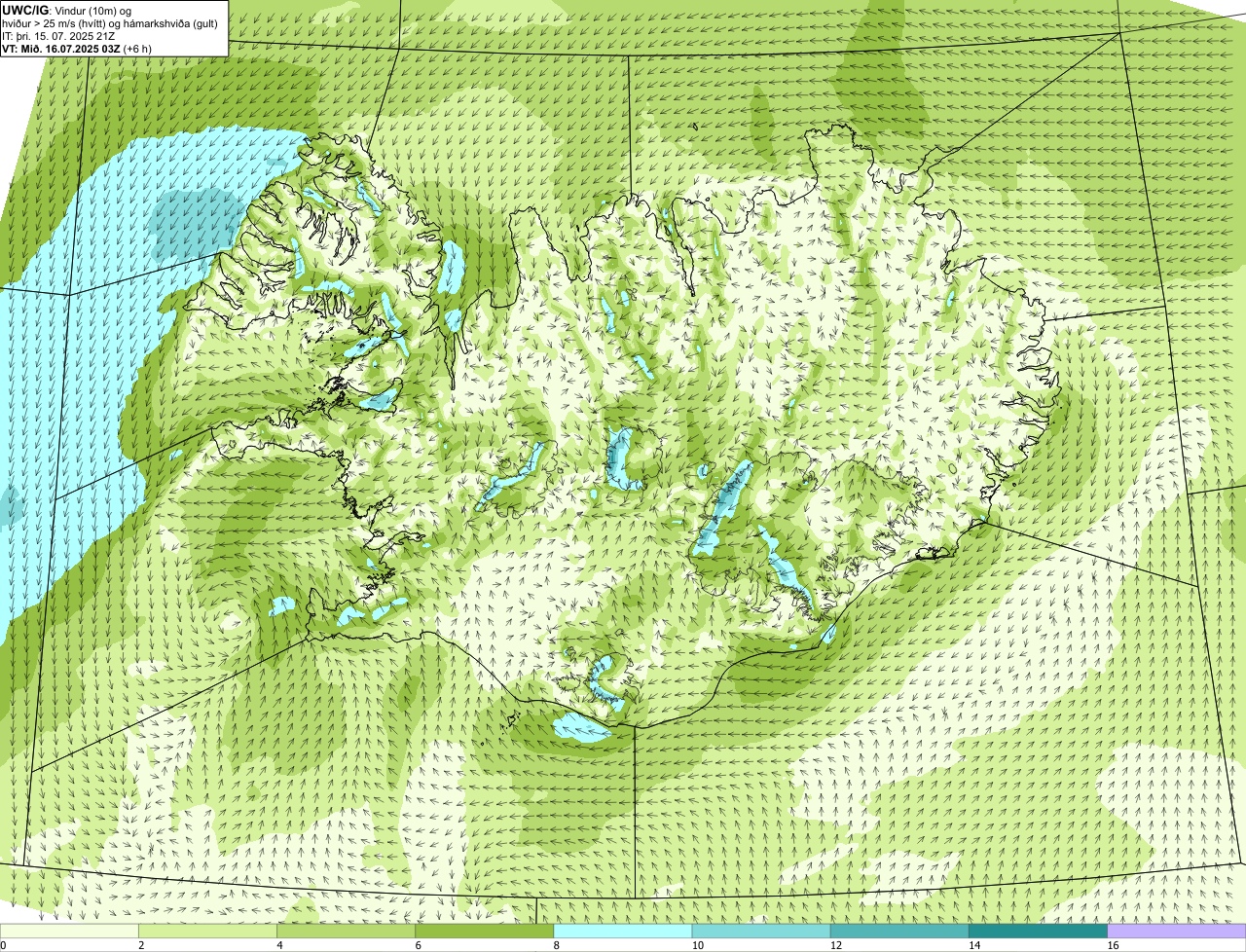Click the 10–12 m/s turquoise legend swatch

click(761, 931)
